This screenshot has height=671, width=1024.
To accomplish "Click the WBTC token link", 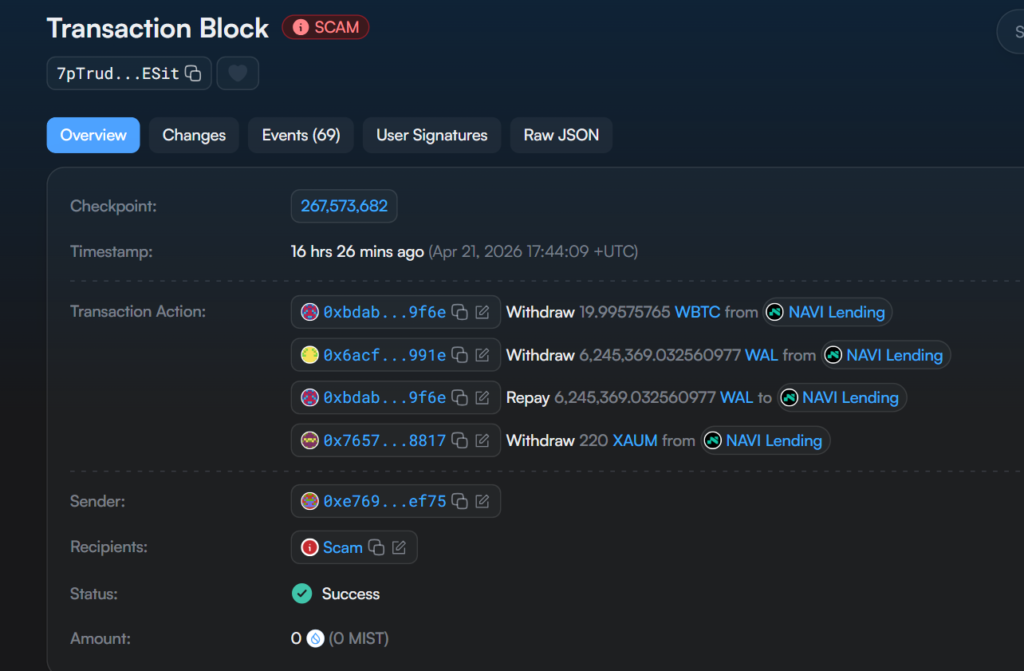I will pos(697,312).
